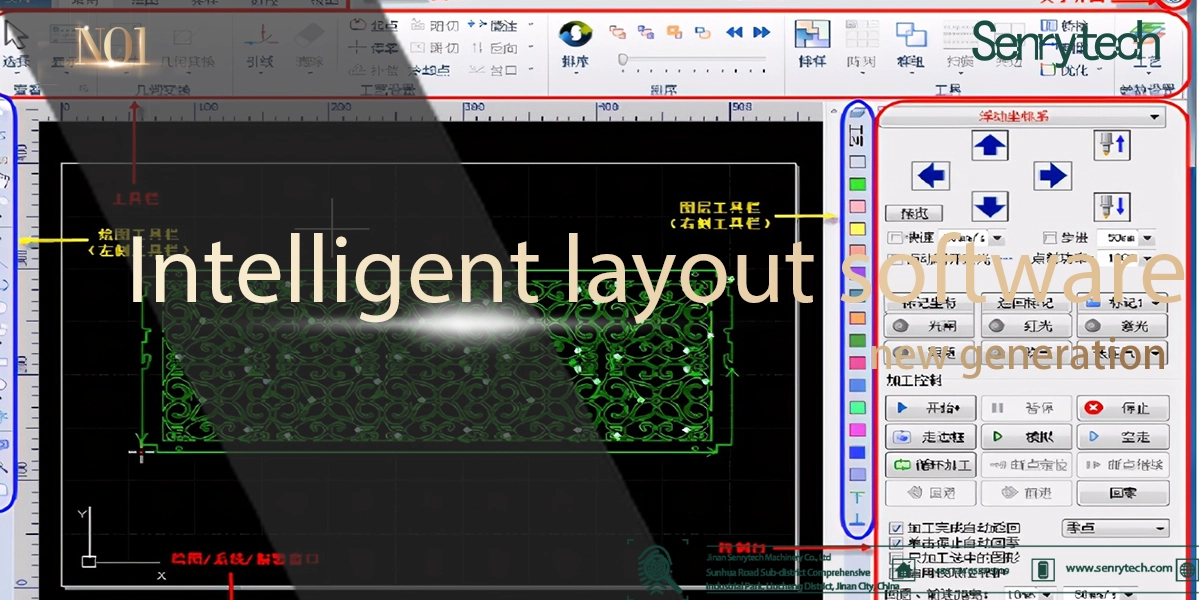The image size is (1200, 600).
Task: Raise the laser head with Z-up icon
Action: pyautogui.click(x=1111, y=146)
